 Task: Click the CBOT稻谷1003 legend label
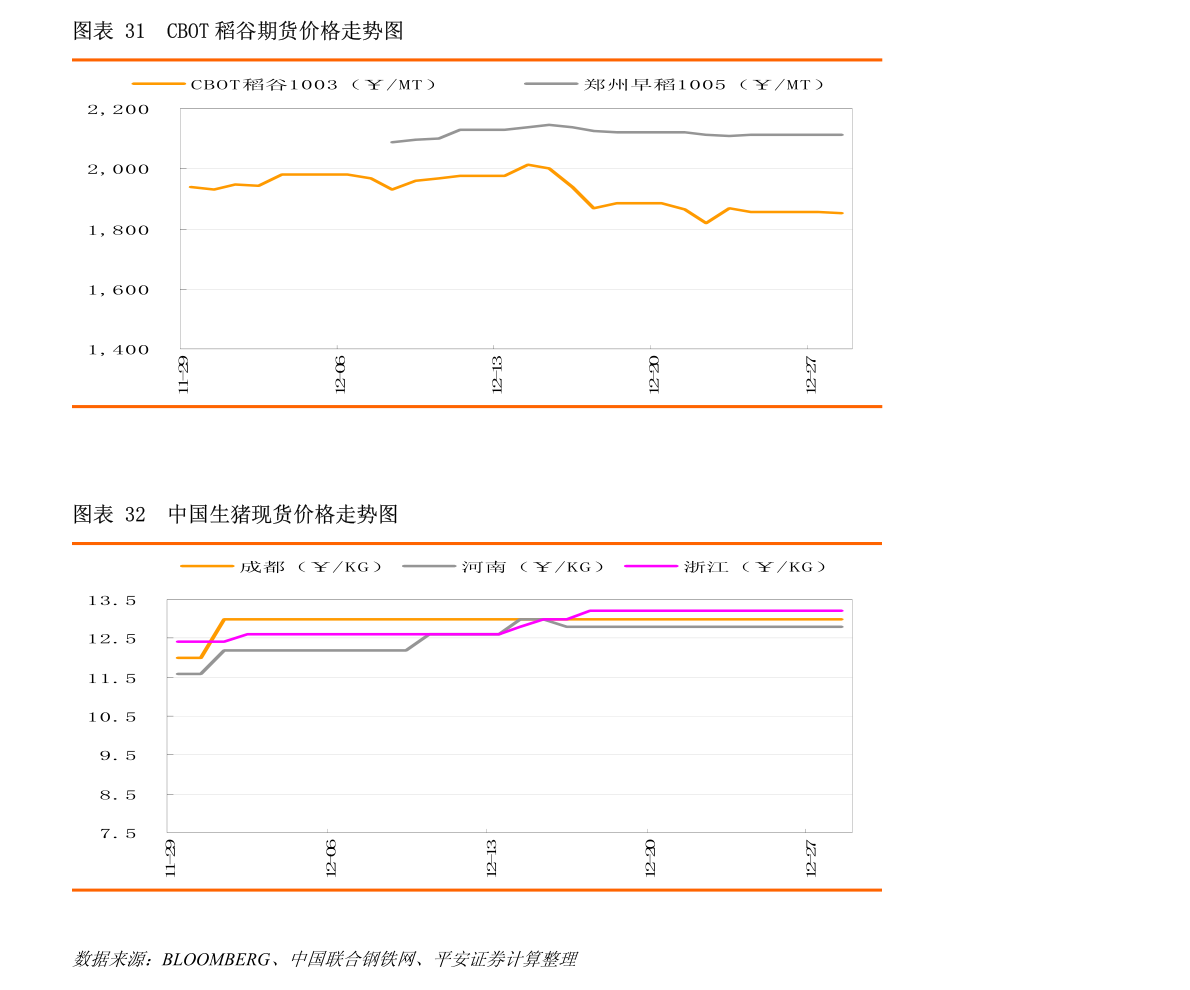click(x=313, y=85)
